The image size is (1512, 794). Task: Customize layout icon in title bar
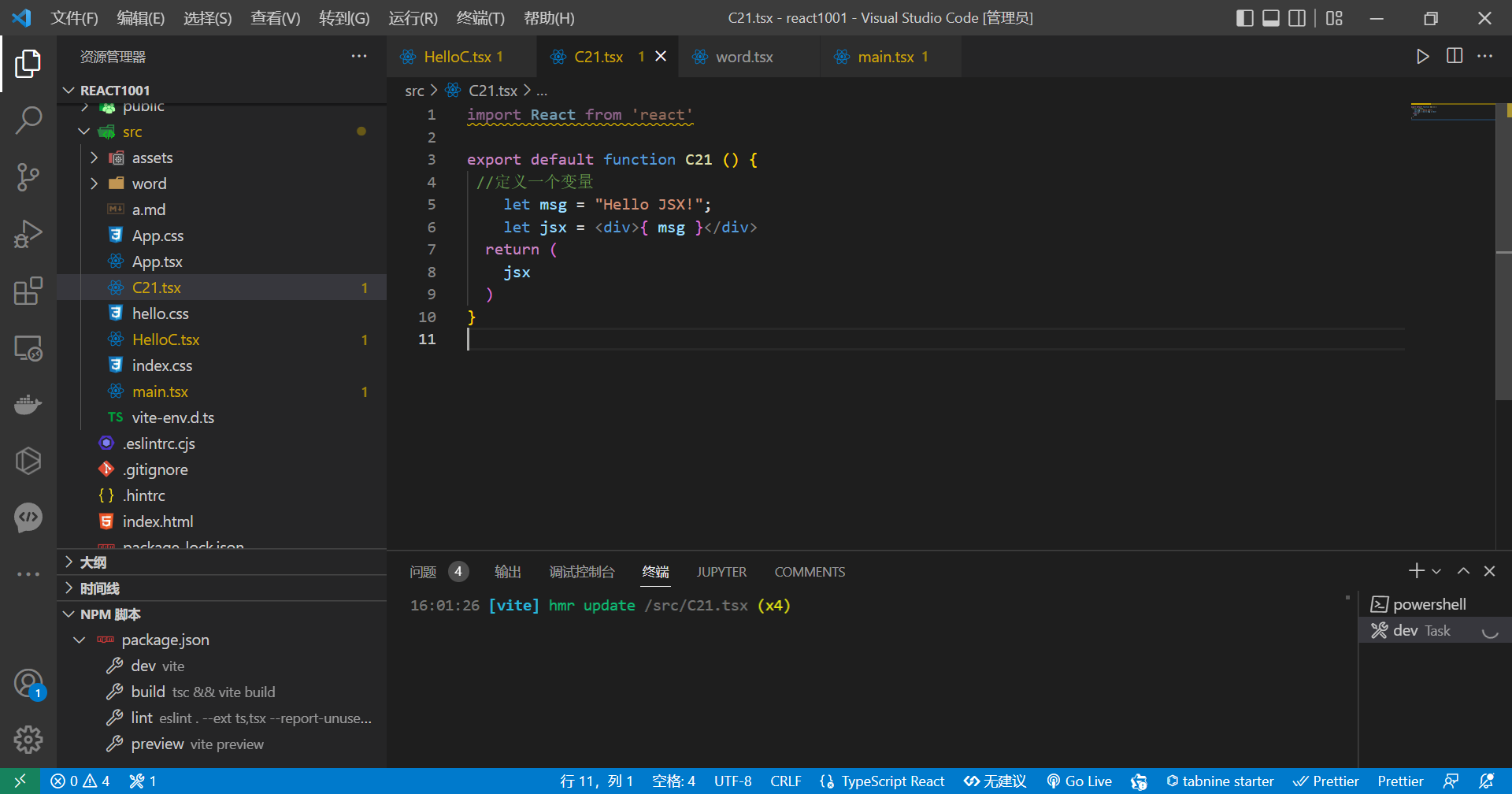coord(1334,18)
